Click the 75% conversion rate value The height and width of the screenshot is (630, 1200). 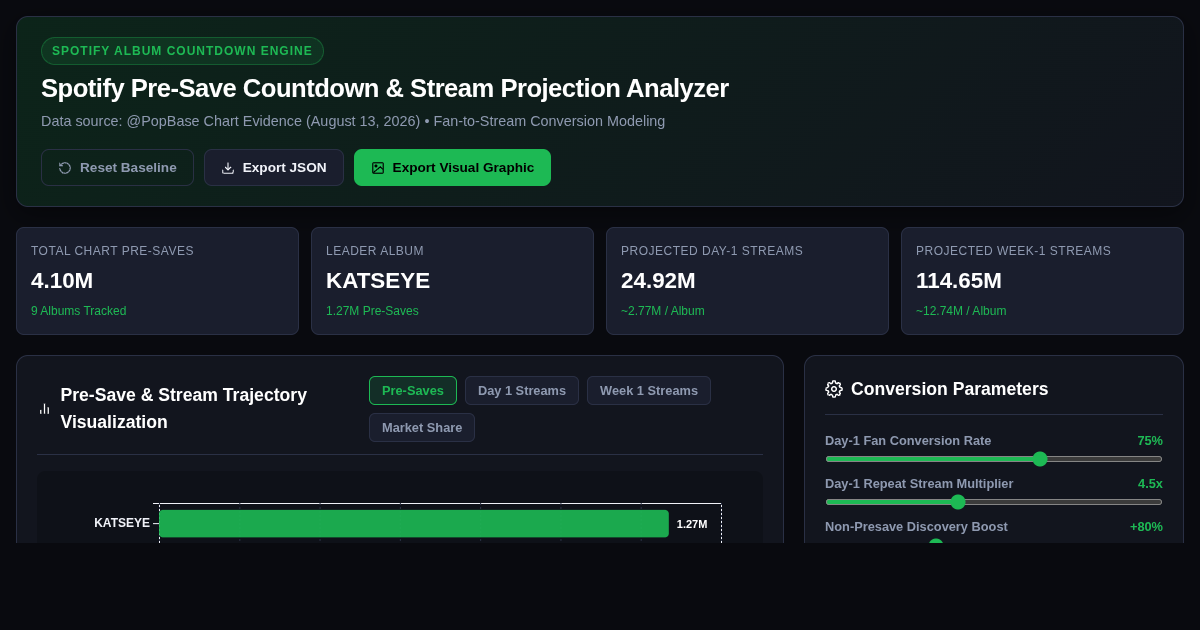(x=1150, y=441)
